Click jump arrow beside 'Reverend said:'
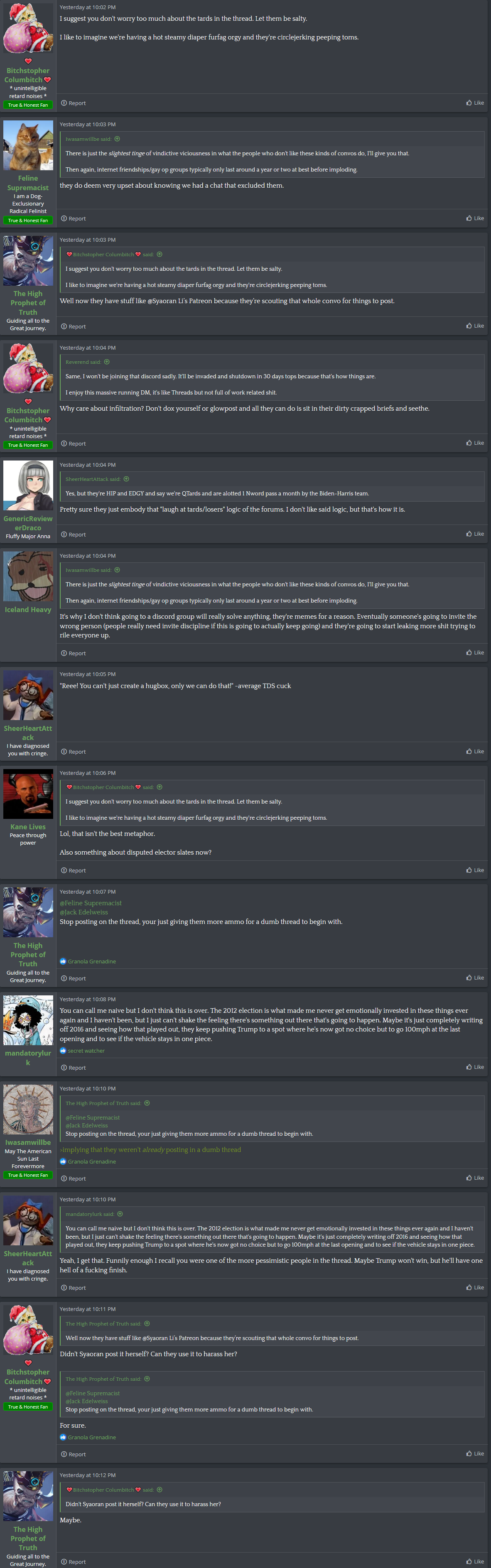The width and height of the screenshot is (491, 1568). (x=107, y=362)
